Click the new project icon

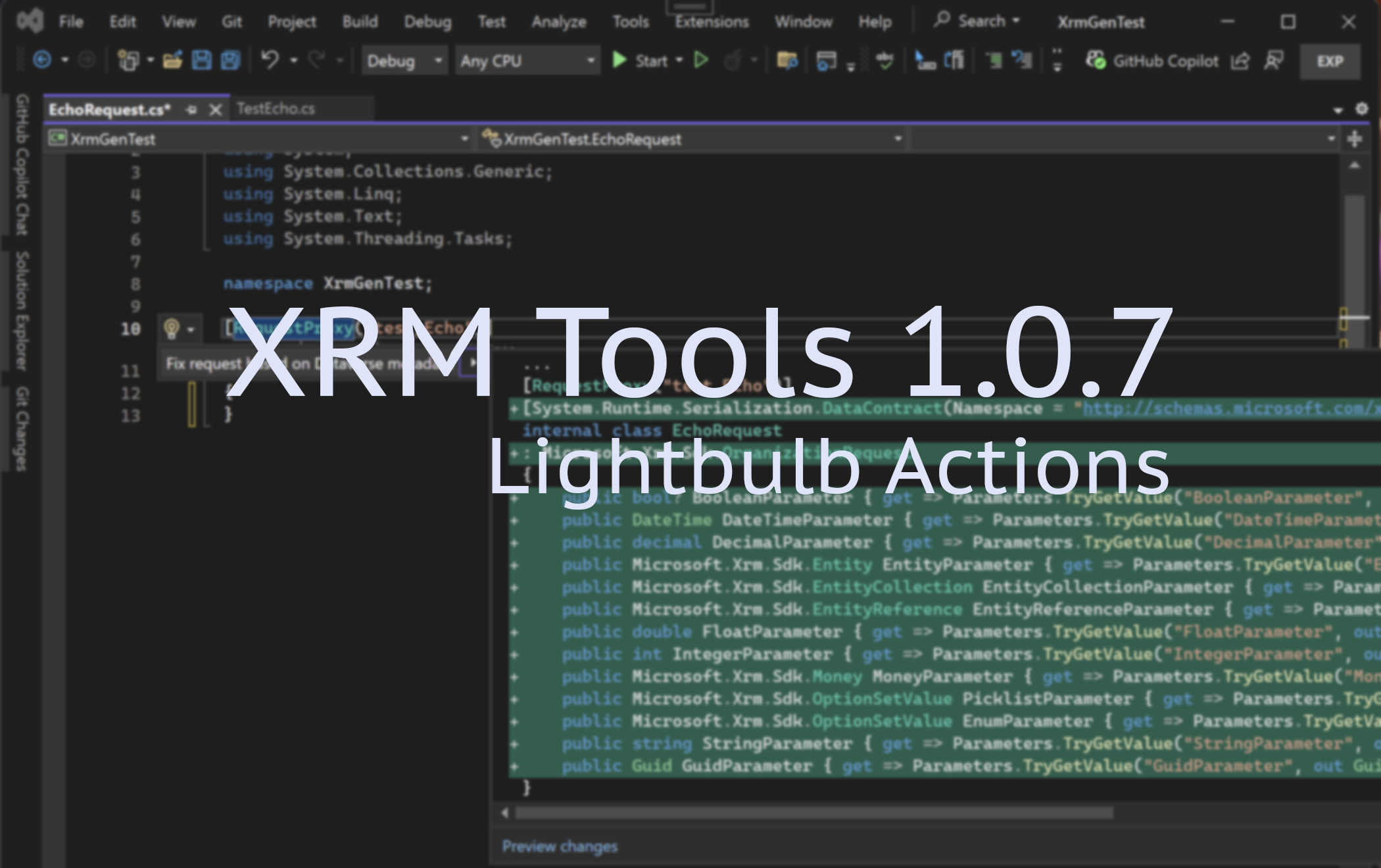[128, 60]
